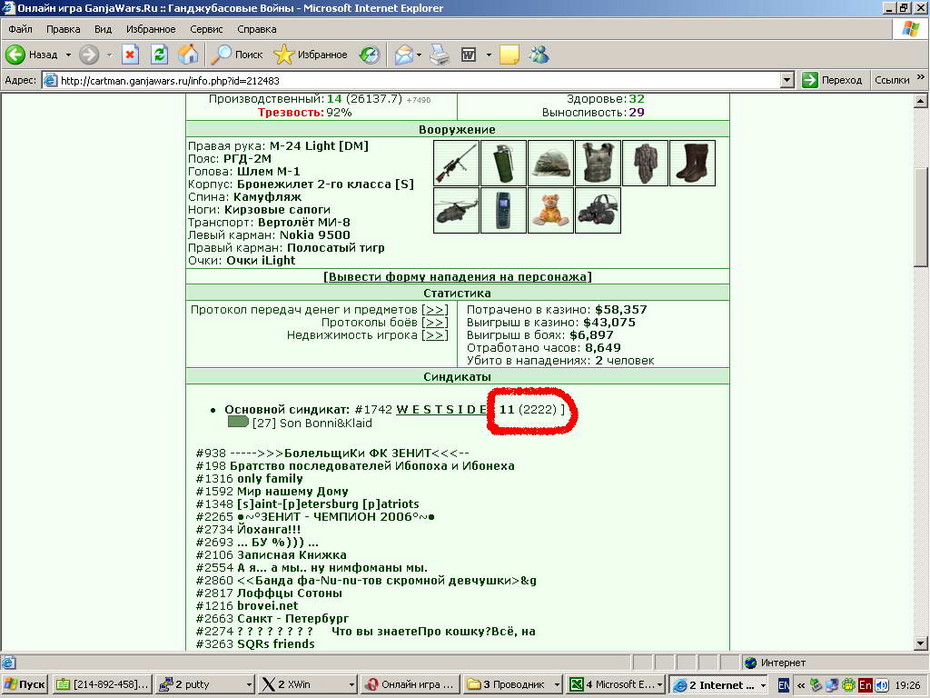Open the address bar dropdown arrow
The image size is (930, 698).
coord(787,80)
